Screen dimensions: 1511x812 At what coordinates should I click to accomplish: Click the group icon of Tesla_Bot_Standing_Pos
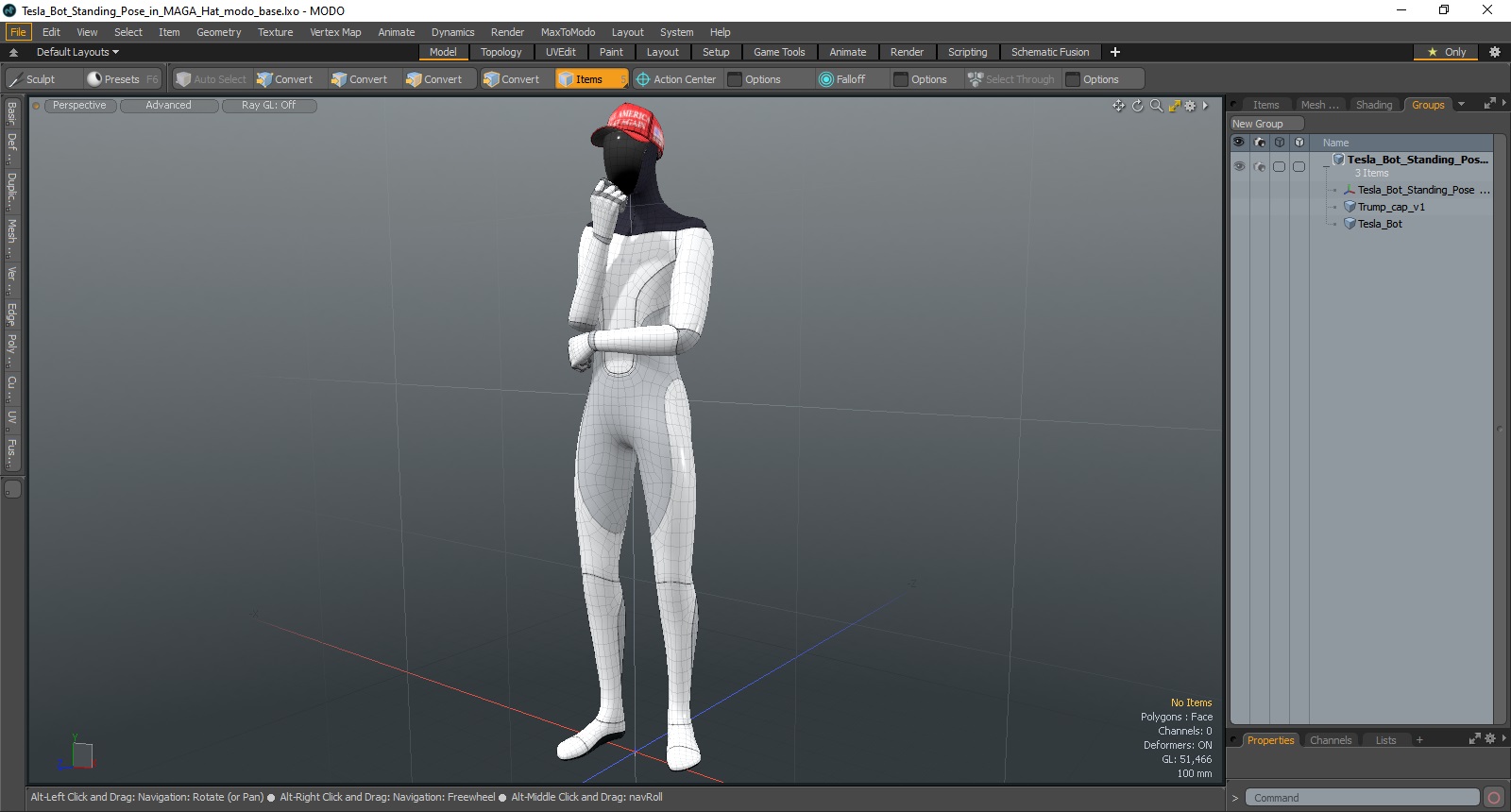tap(1339, 160)
